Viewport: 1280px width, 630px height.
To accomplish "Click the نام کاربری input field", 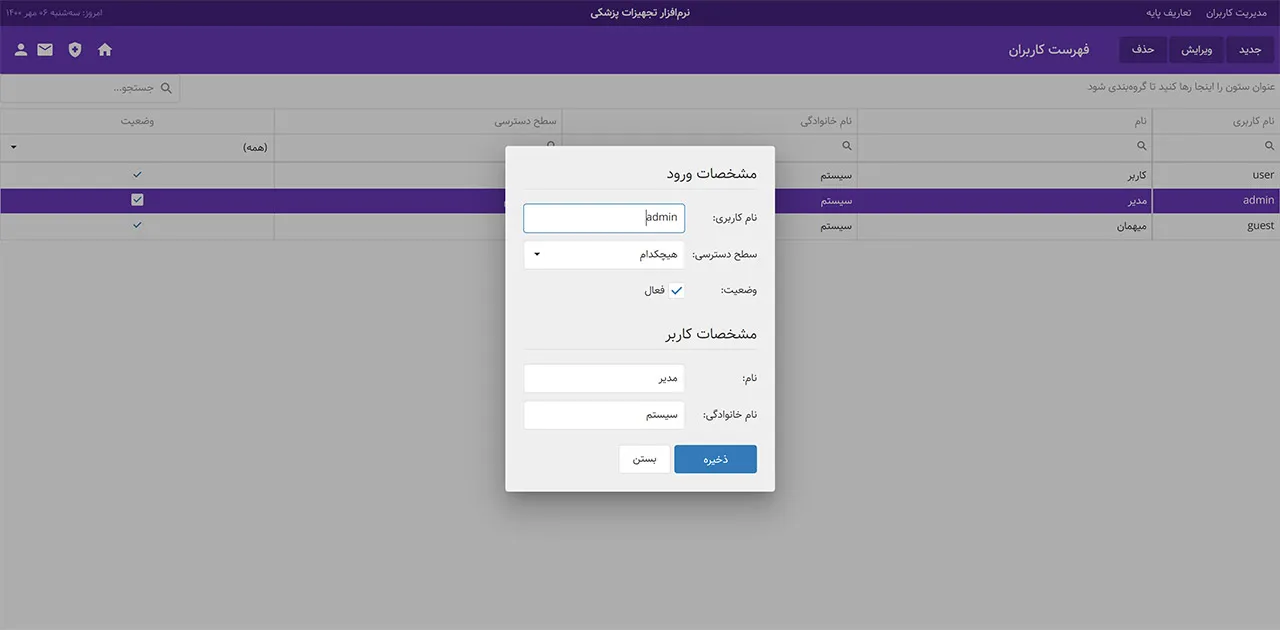I will pos(604,218).
